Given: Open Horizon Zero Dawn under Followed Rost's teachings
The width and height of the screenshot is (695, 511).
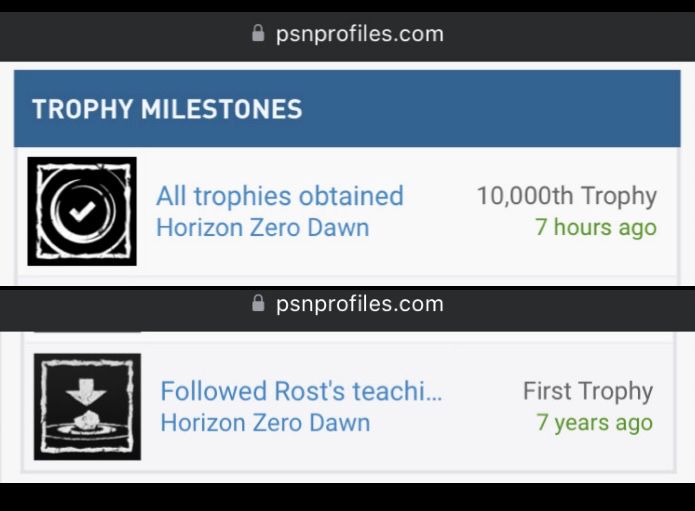Looking at the screenshot, I should [x=265, y=422].
